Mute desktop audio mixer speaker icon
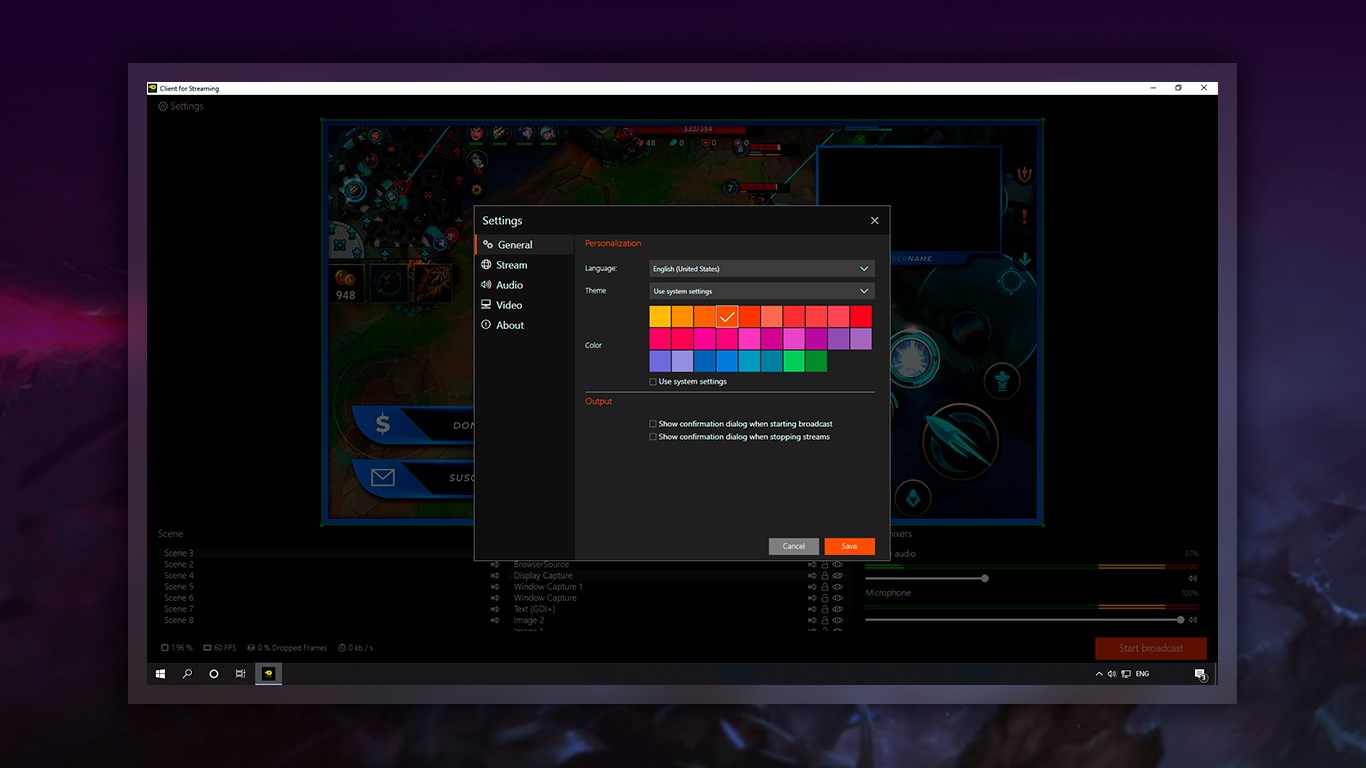The image size is (1366, 768). (1192, 578)
